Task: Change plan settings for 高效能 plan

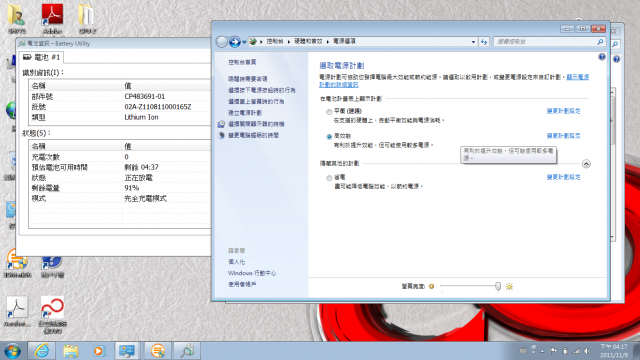Action: pyautogui.click(x=563, y=136)
